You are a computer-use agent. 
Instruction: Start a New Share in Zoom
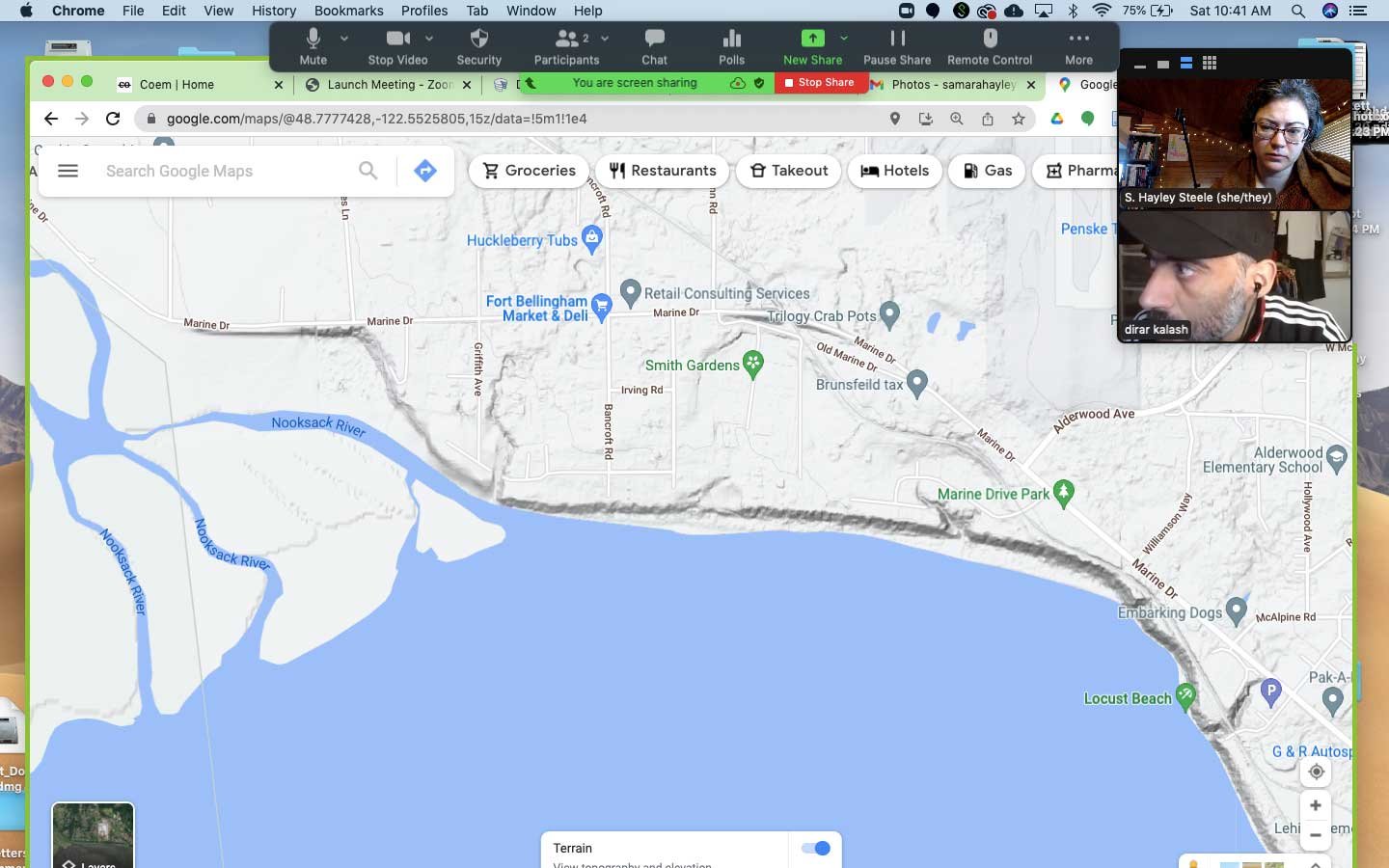[x=812, y=46]
